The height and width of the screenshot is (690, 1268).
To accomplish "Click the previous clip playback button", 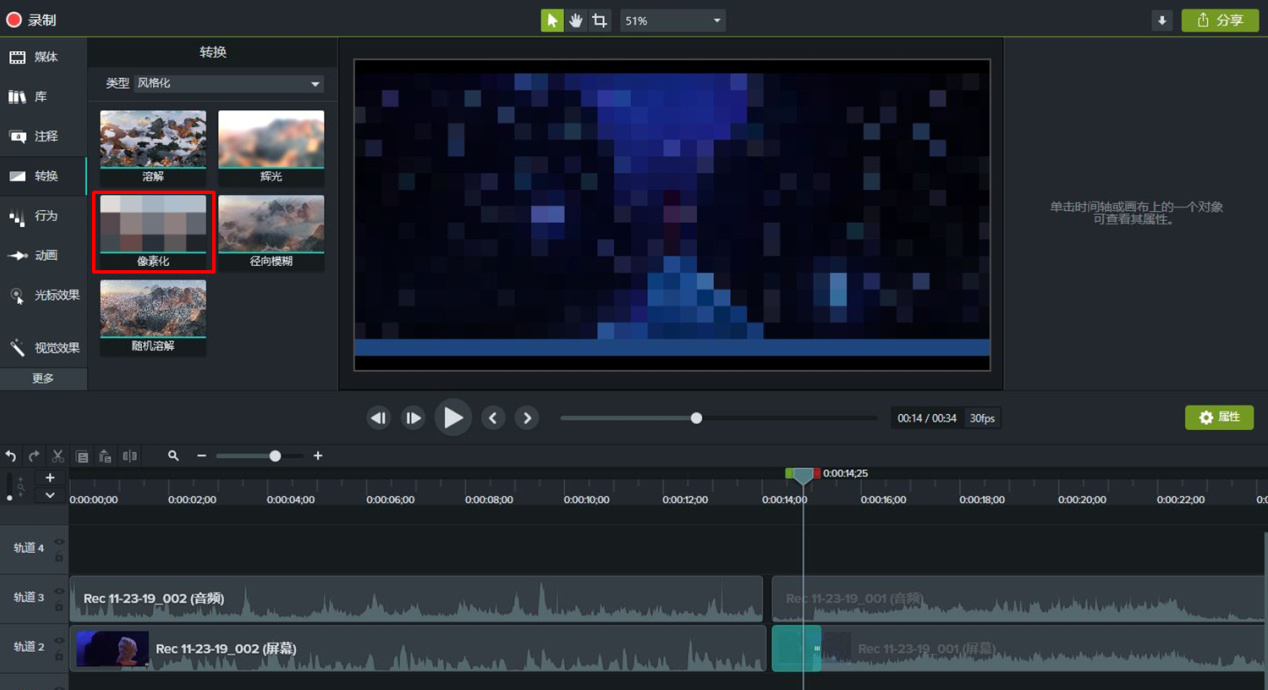I will click(378, 418).
